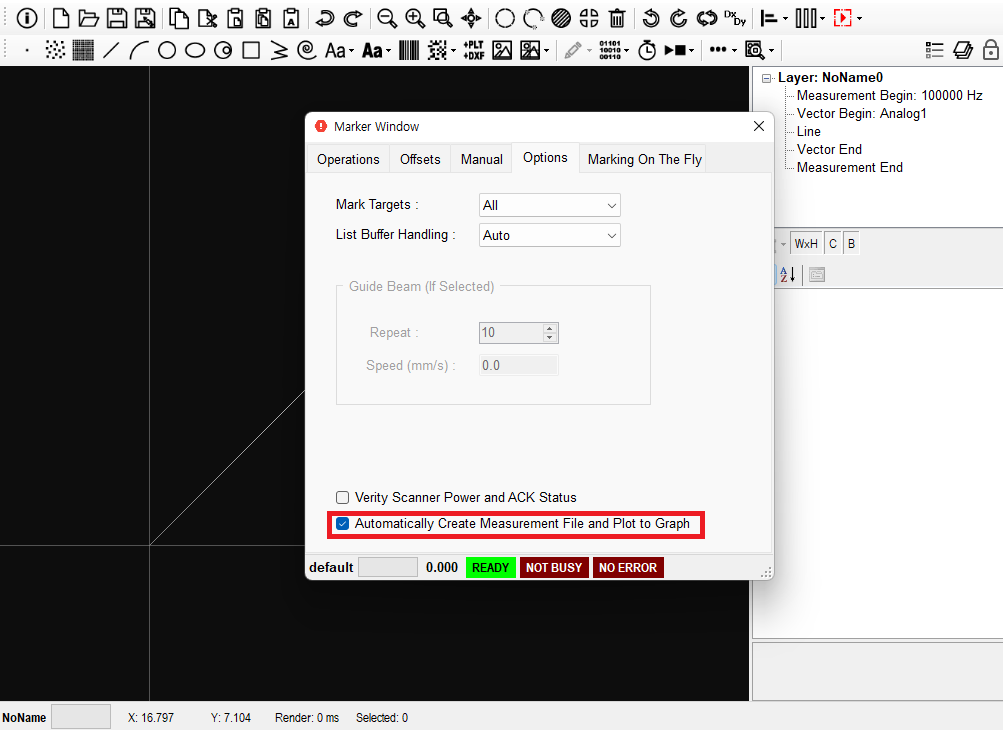This screenshot has width=1003, height=730.
Task: Open the play/stop marker dropdown
Action: point(691,51)
